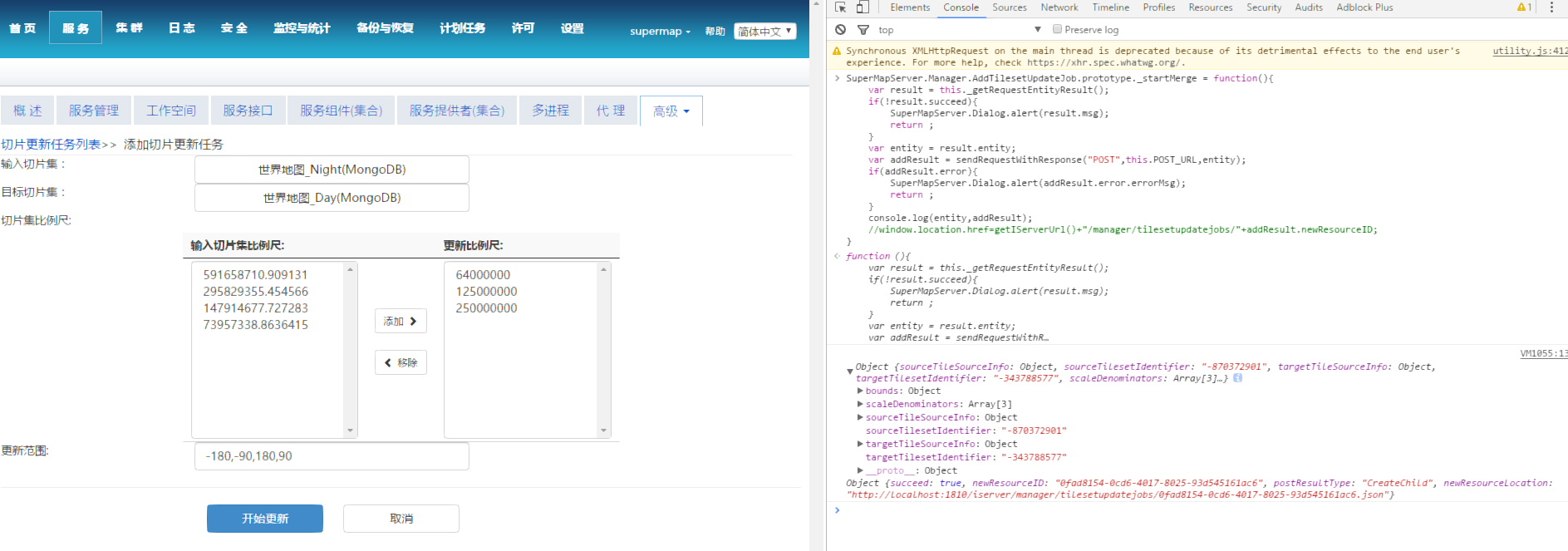This screenshot has height=551, width=1568.
Task: Switch to the Network panel tab
Action: pos(1059,7)
